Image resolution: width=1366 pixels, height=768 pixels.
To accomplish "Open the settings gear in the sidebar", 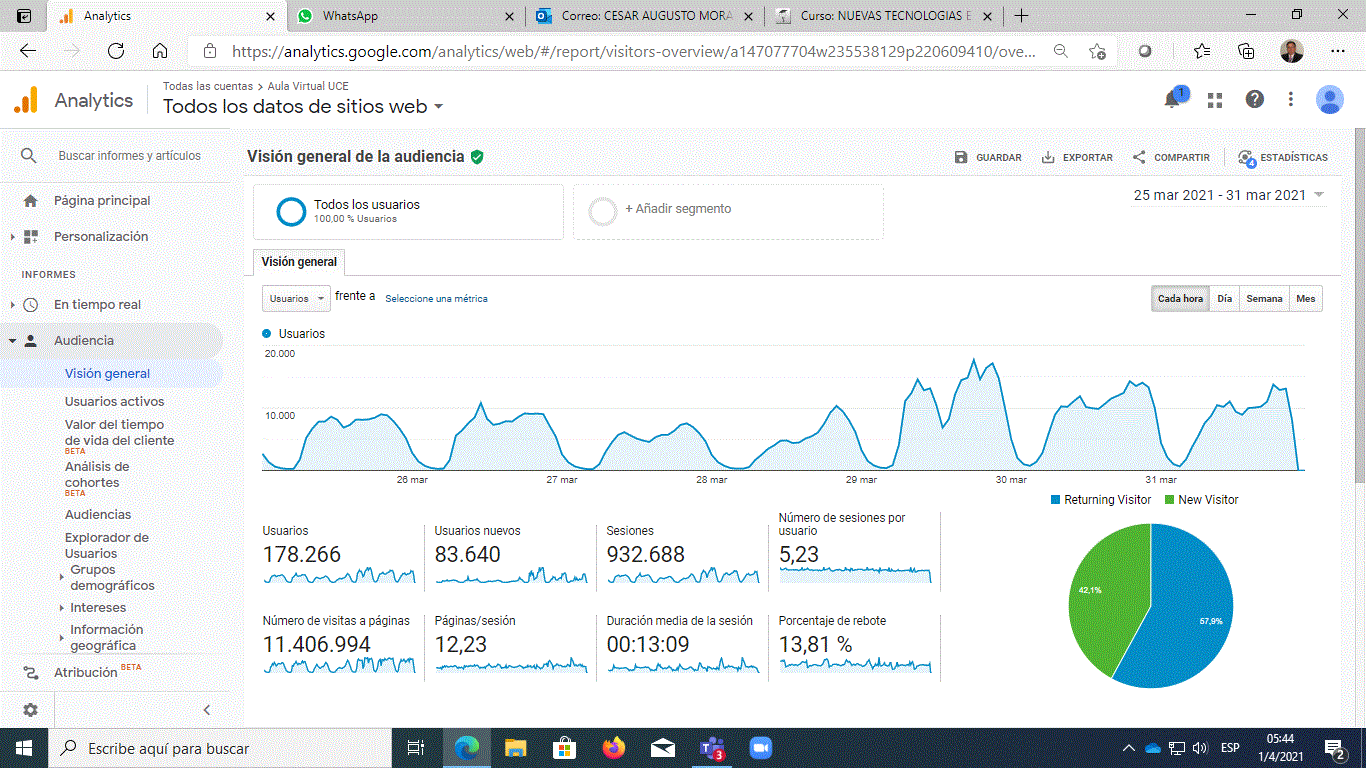I will pos(29,709).
